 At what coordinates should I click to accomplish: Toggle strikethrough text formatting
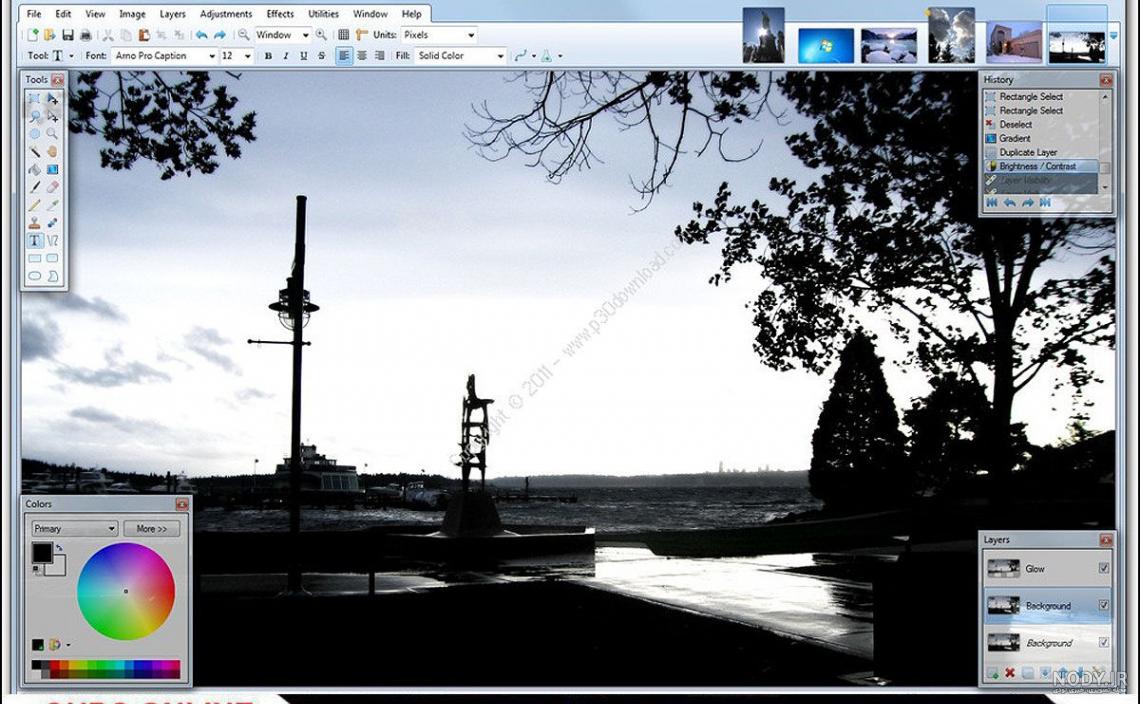321,56
